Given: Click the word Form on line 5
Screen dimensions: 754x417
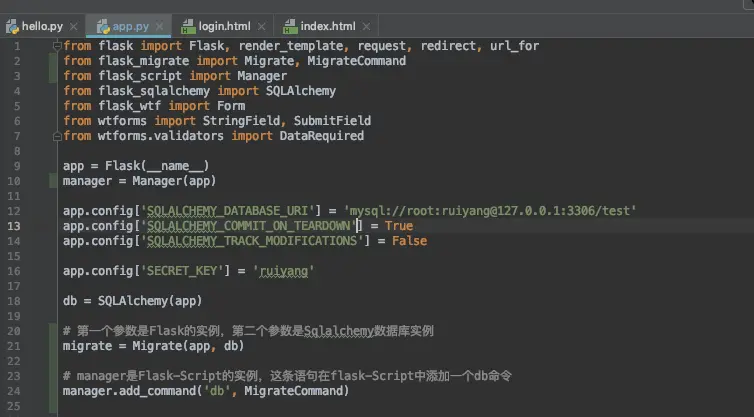Looking at the screenshot, I should click(231, 106).
